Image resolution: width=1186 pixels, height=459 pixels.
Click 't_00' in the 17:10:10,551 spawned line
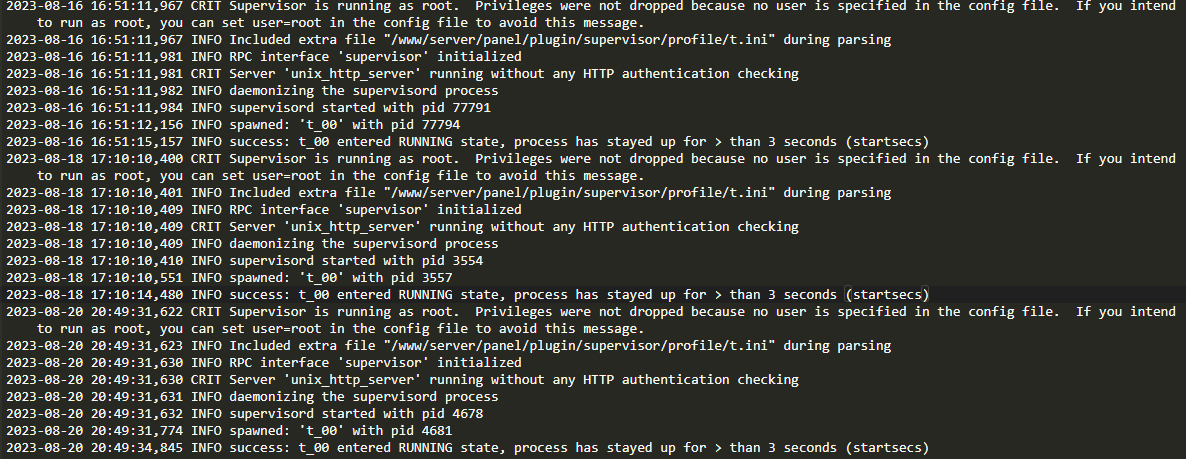coord(322,278)
